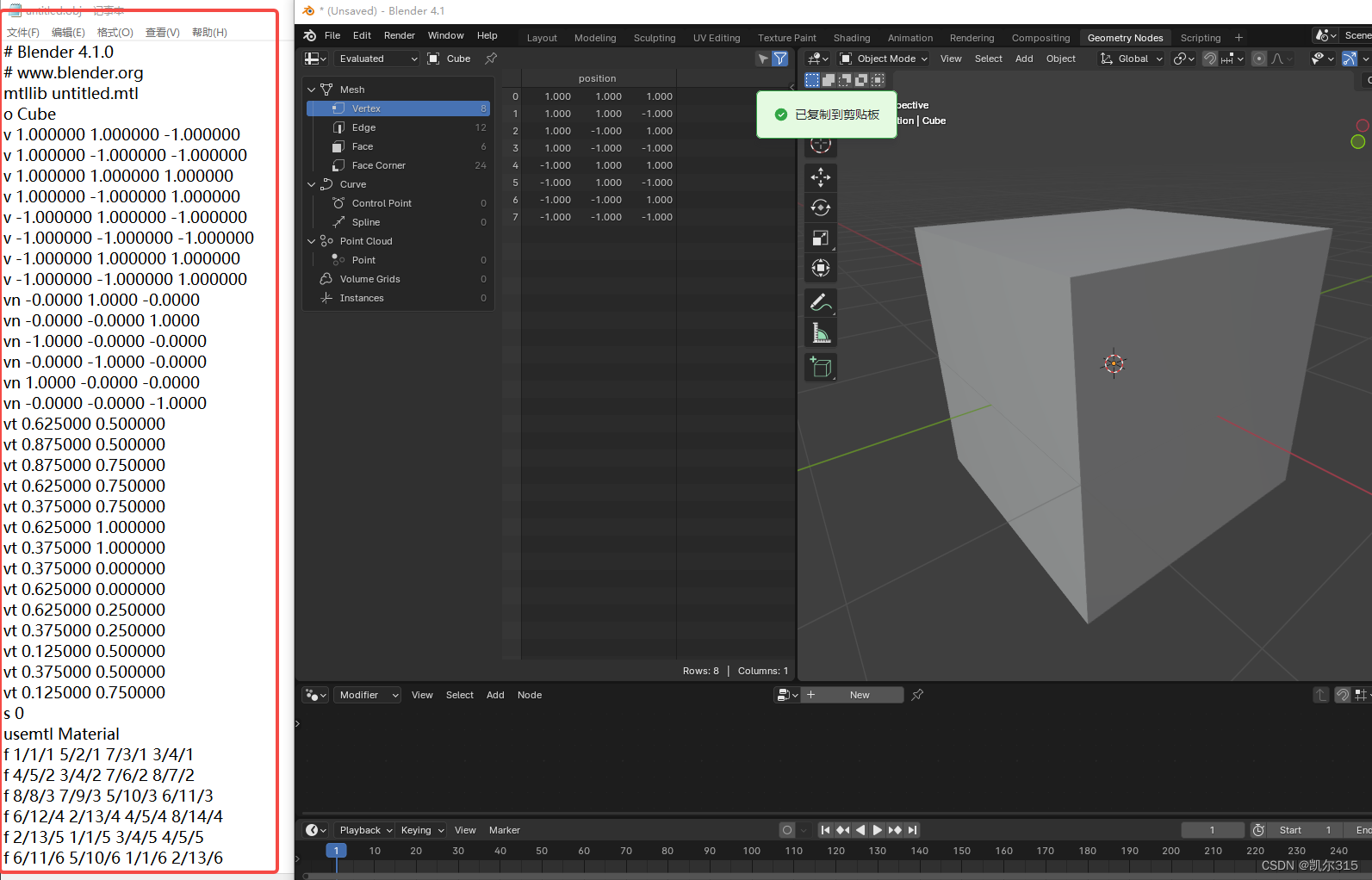The image size is (1372, 880).
Task: Open the object visibility and selectability dropdown
Action: [x=1322, y=59]
